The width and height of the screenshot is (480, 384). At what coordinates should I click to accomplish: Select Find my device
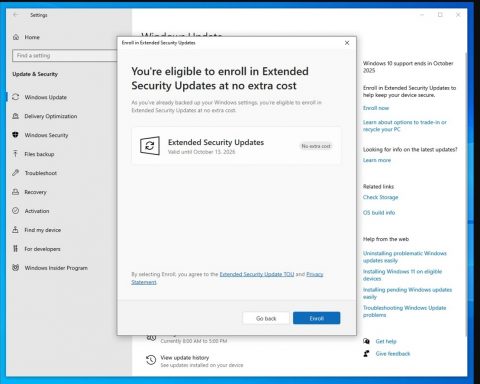[43, 230]
